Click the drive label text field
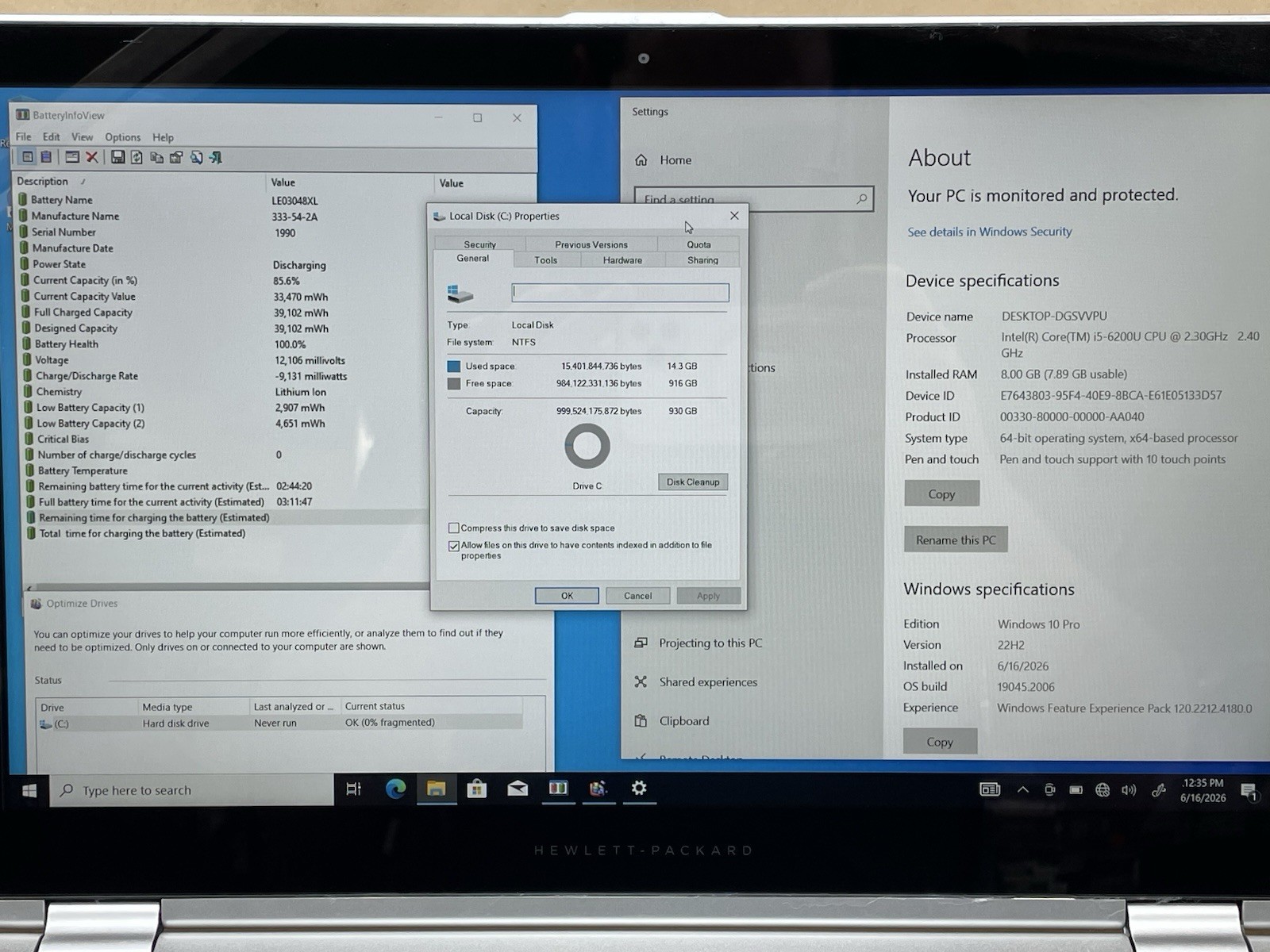 621,293
